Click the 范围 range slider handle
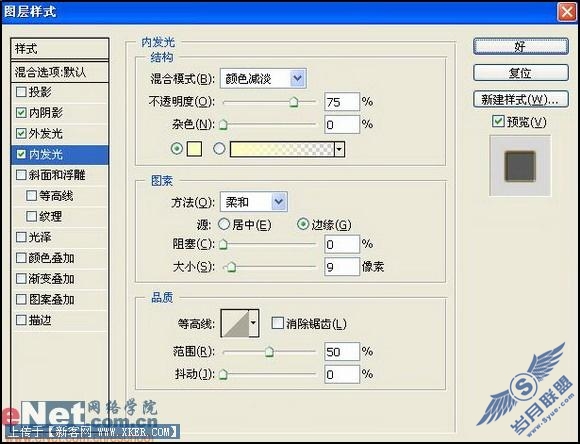 pyautogui.click(x=269, y=352)
